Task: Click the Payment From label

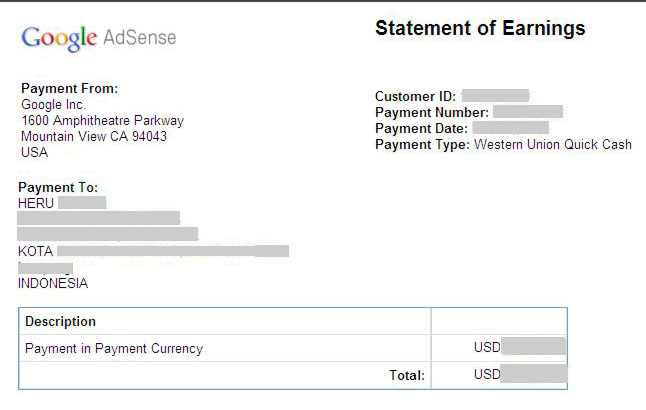Action: pyautogui.click(x=69, y=88)
